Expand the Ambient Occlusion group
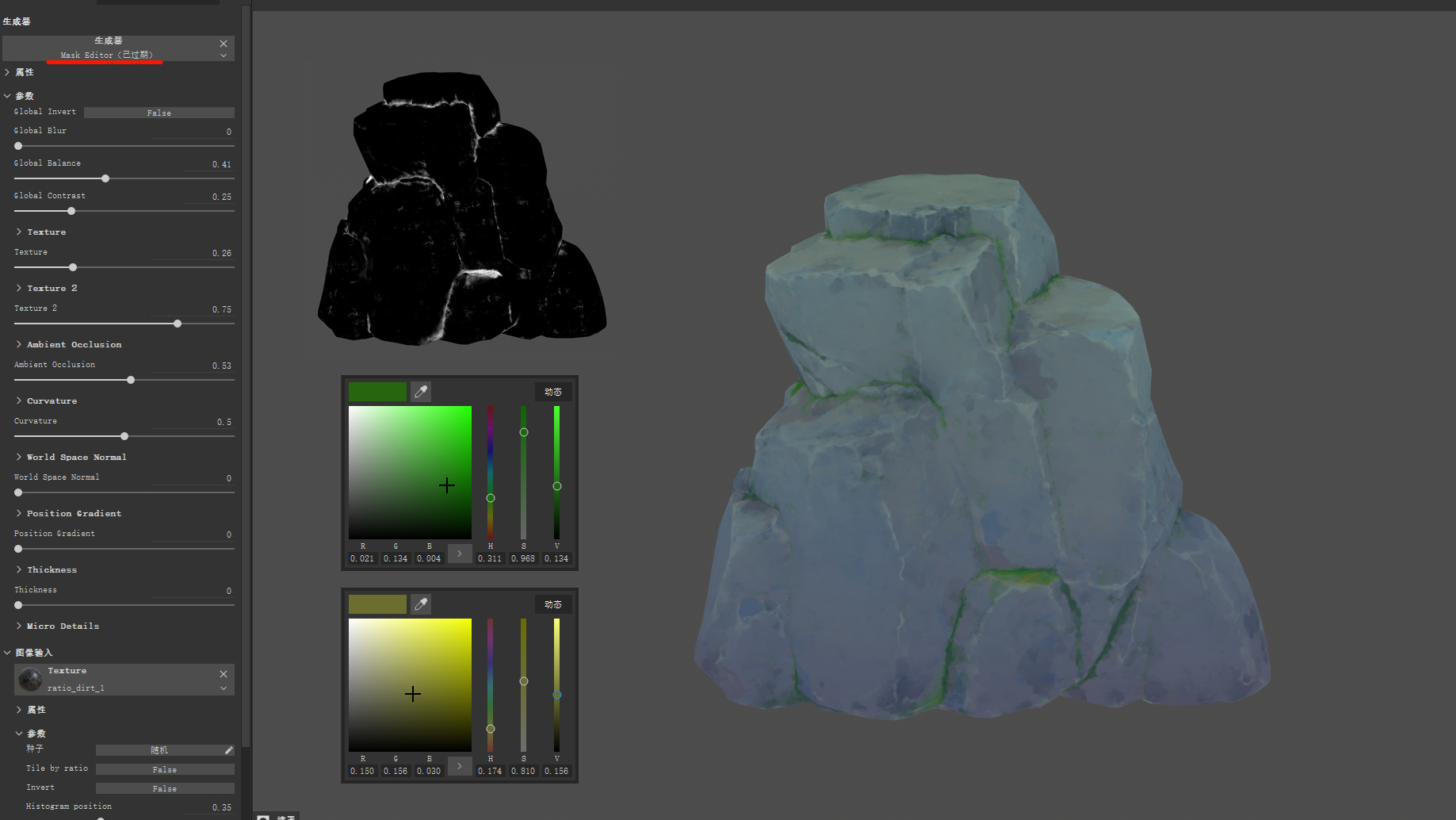 tap(19, 344)
